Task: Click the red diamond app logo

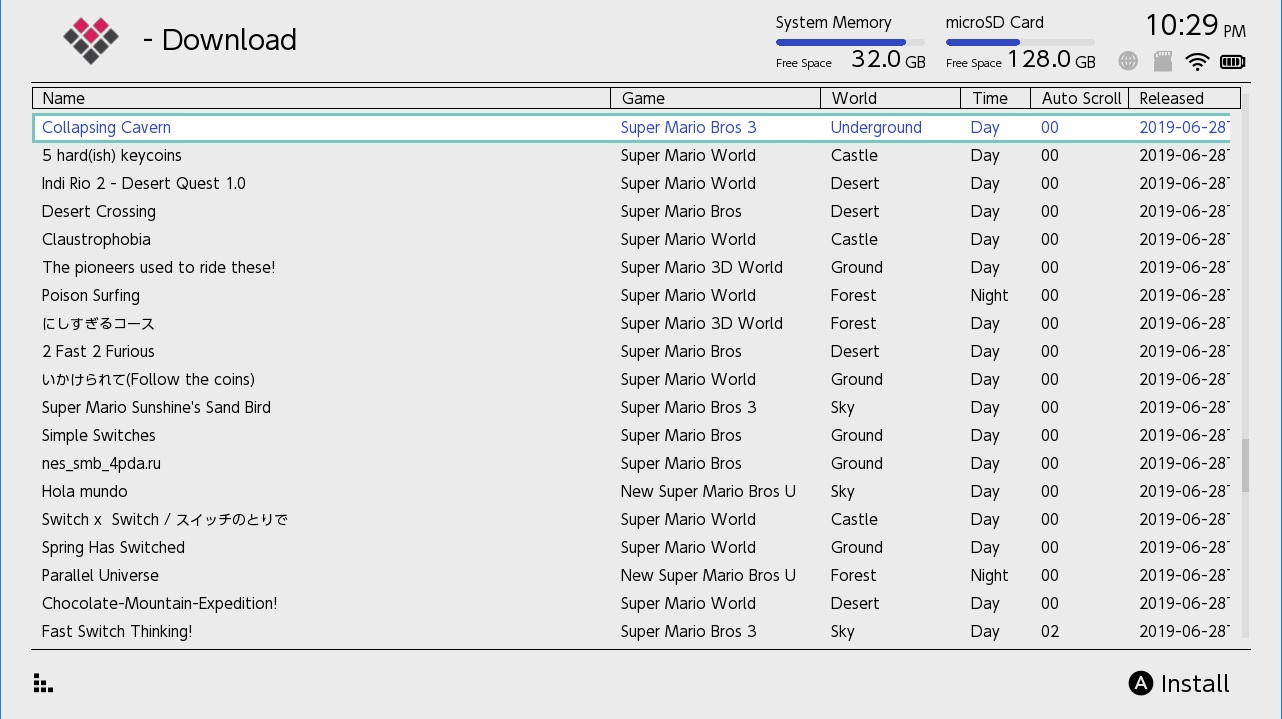Action: 91,39
